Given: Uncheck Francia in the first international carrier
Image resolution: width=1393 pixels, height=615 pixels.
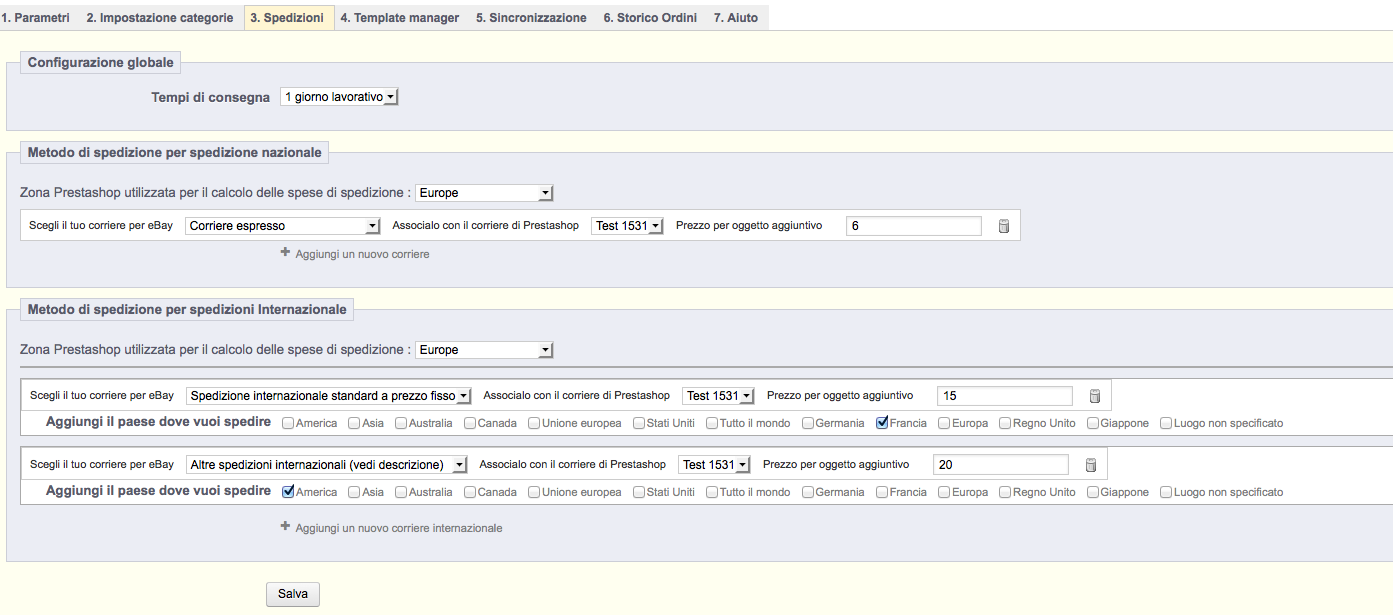Looking at the screenshot, I should click(882, 423).
